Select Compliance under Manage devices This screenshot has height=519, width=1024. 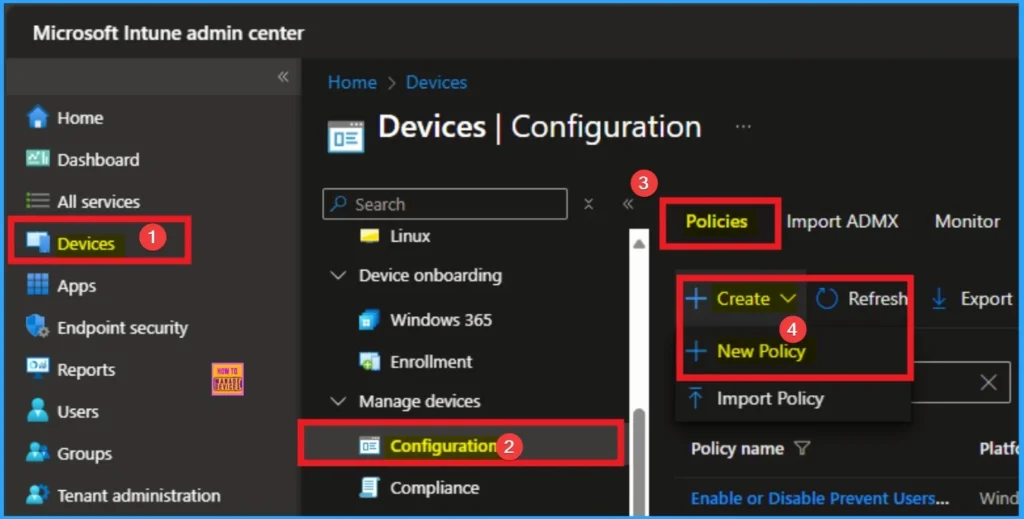[x=434, y=488]
